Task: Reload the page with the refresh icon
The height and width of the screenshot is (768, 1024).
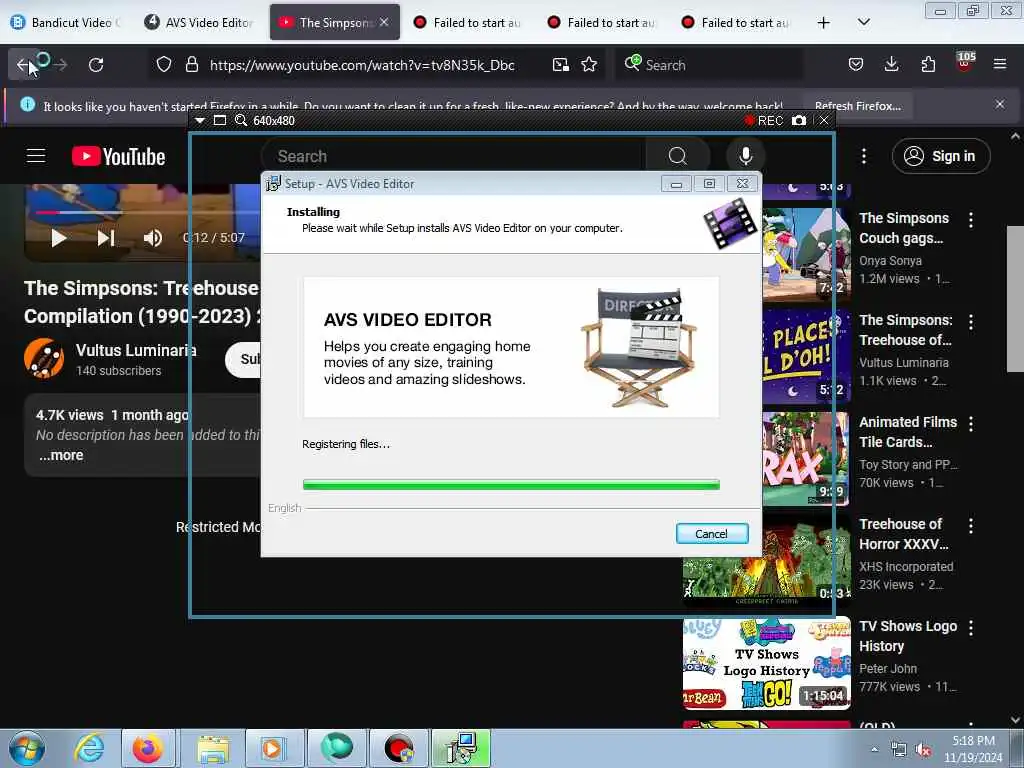Action: [96, 65]
